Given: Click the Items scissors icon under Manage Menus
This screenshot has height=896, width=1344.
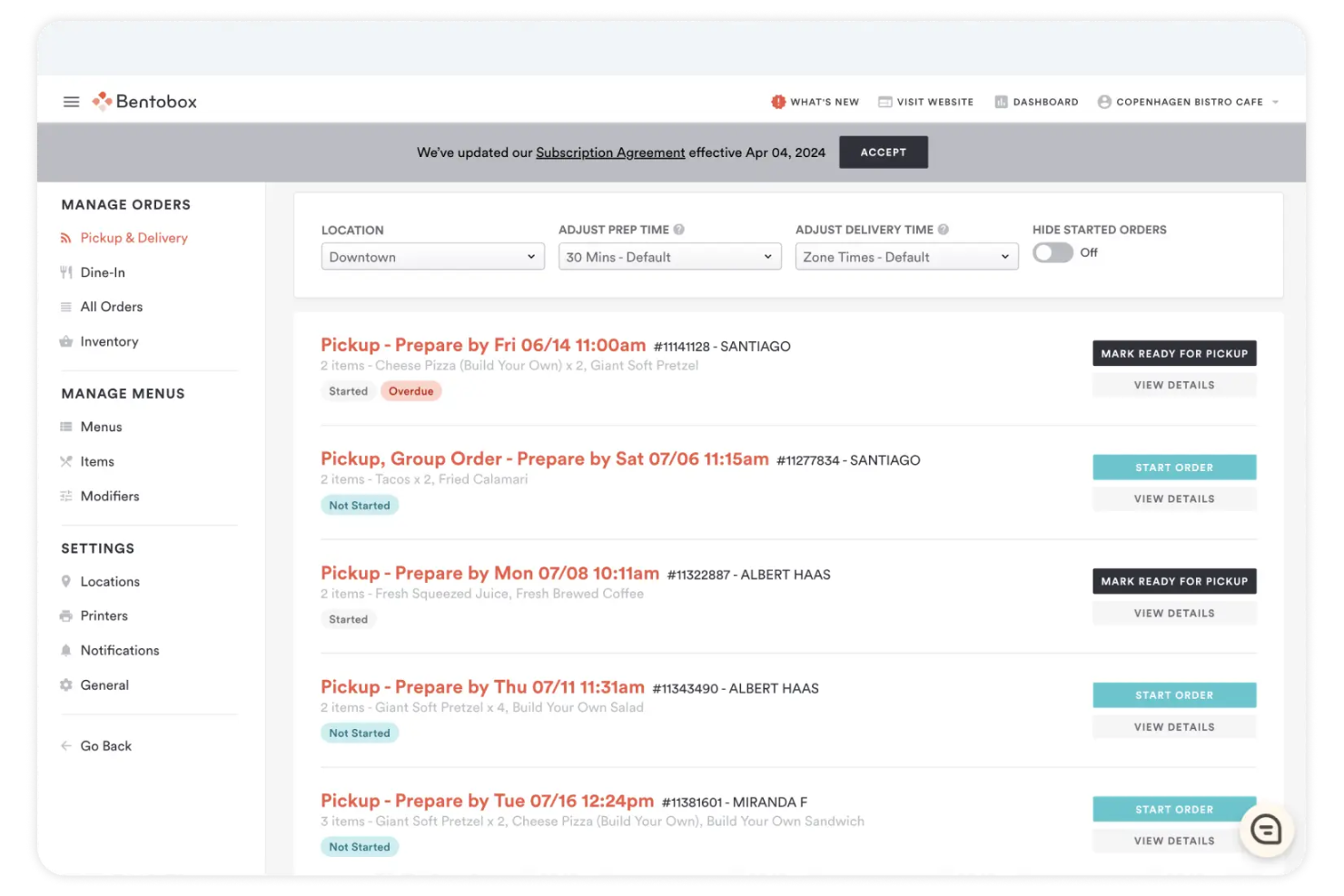Looking at the screenshot, I should point(65,461).
